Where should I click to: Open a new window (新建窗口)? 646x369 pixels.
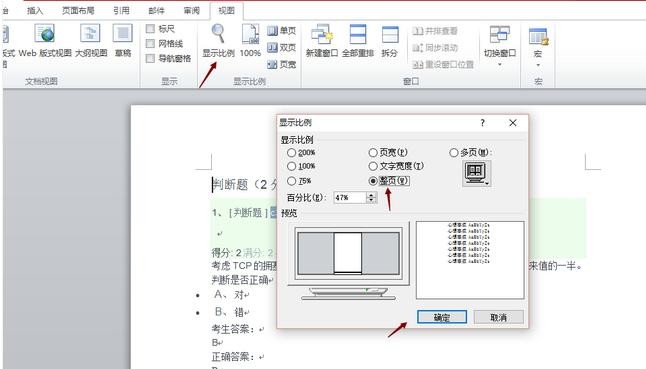point(322,40)
